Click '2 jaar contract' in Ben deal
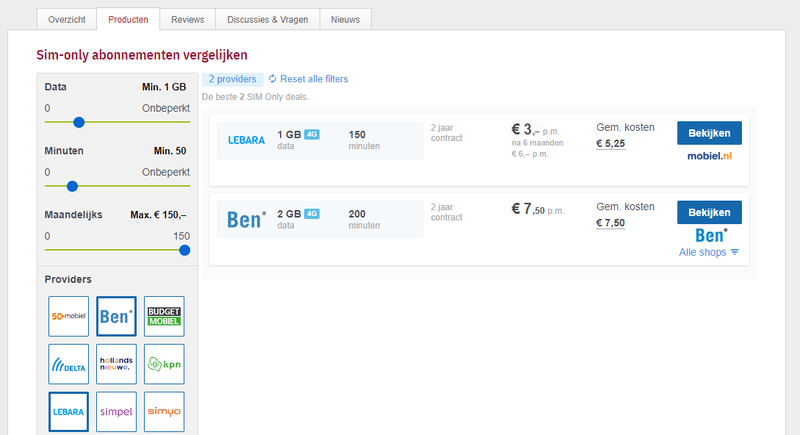Screen dimensions: 800x435 pyautogui.click(x=446, y=212)
